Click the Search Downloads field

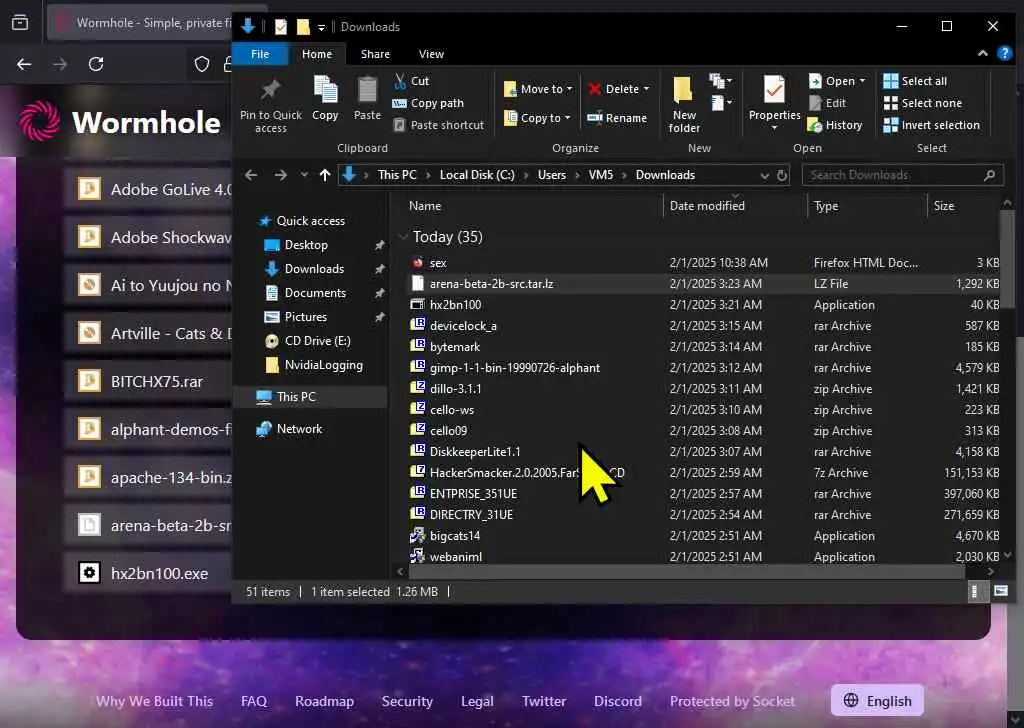(901, 175)
